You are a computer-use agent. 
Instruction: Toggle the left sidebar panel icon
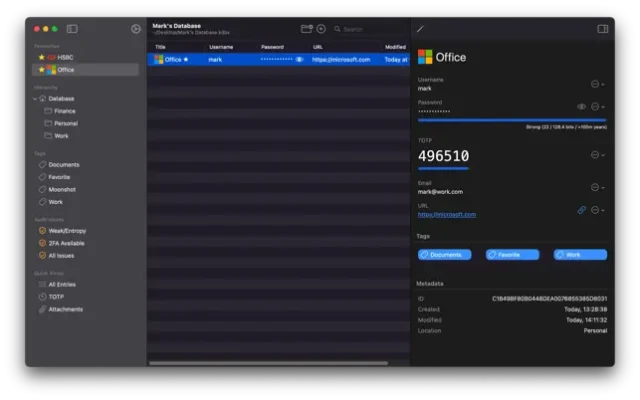pos(72,29)
